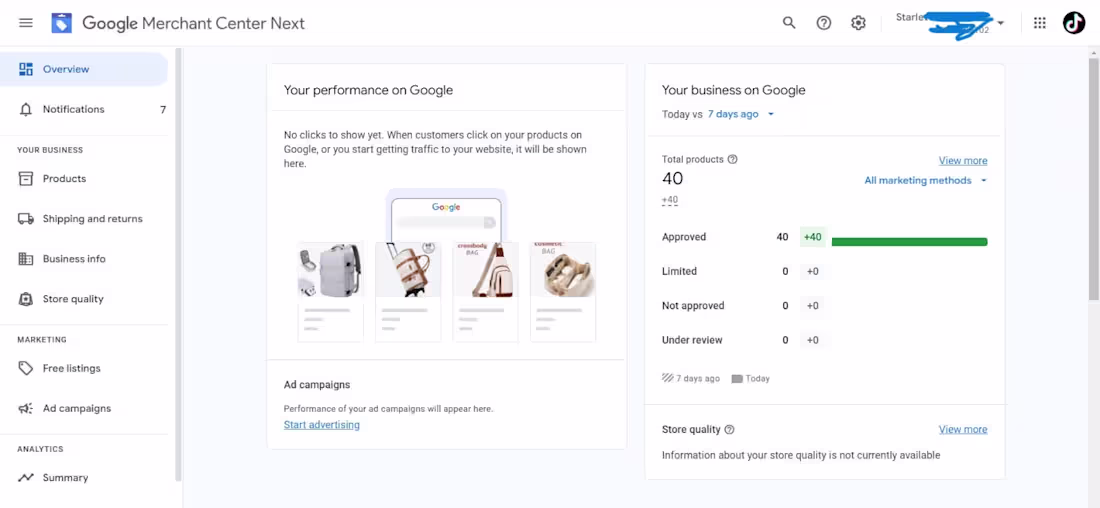Click info icon beside Total products
This screenshot has width=1100, height=508.
pos(732,159)
